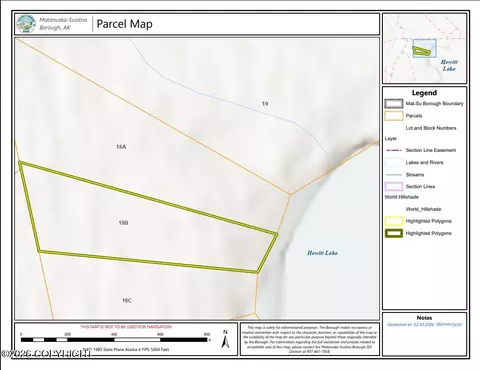Click the north arrow compass symbol

tap(225, 339)
